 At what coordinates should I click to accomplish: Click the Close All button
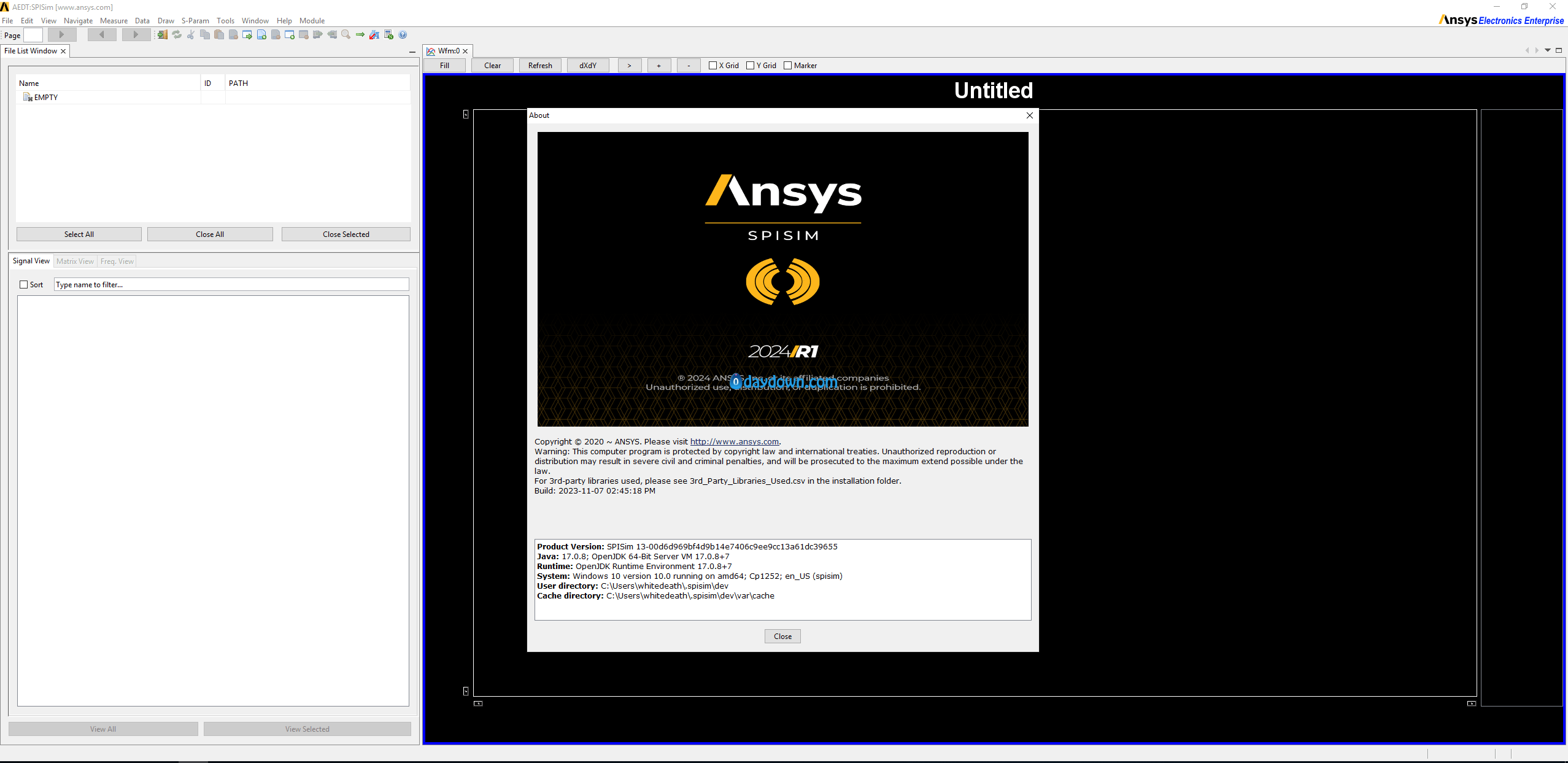click(x=210, y=234)
